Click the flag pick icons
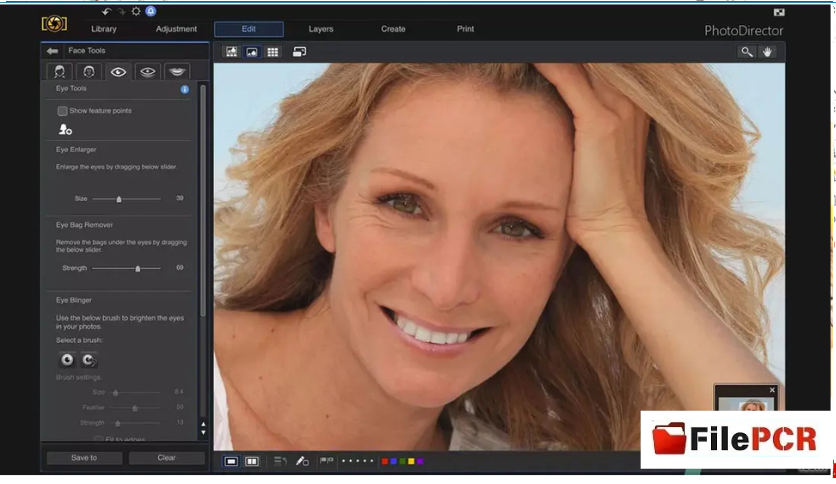Image resolution: width=836 pixels, height=484 pixels. click(x=326, y=461)
